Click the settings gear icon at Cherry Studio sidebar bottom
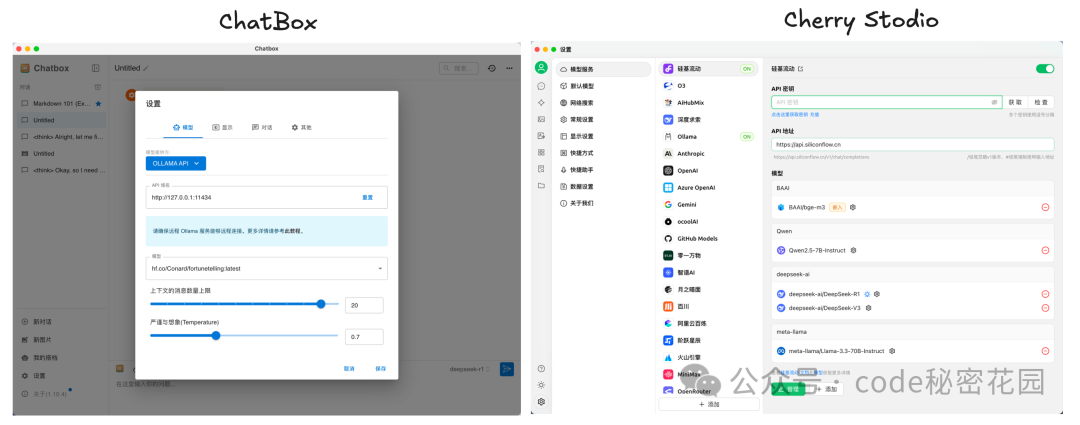Image resolution: width=1080 pixels, height=425 pixels. tap(541, 402)
